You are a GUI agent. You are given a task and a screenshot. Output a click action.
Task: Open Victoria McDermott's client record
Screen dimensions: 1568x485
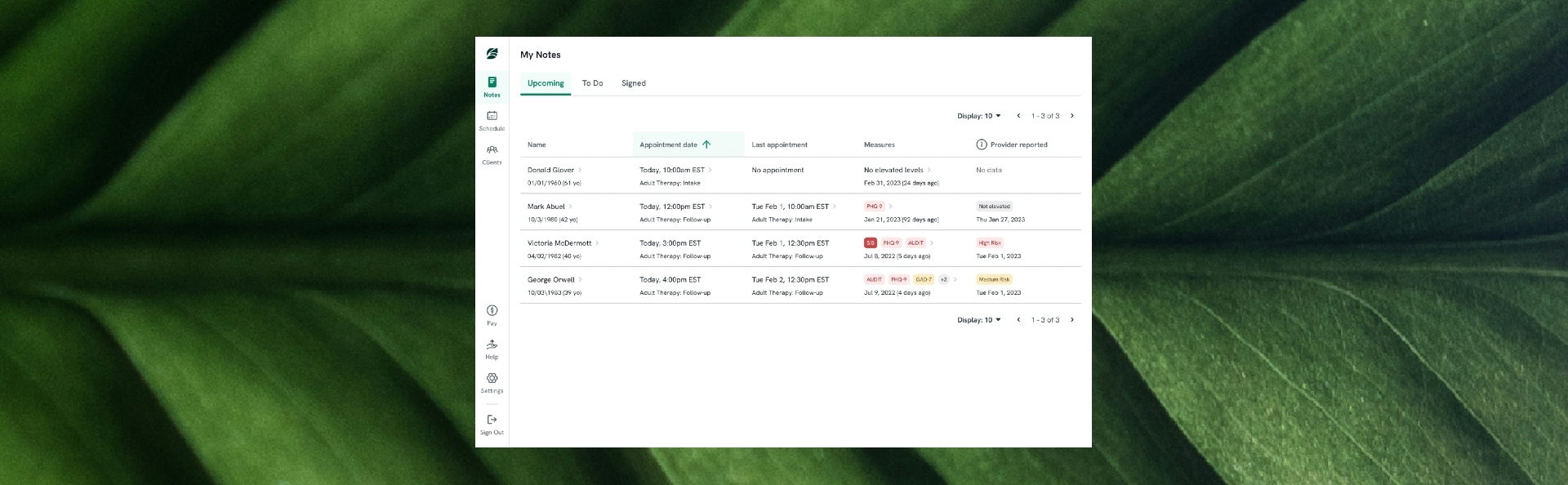[559, 243]
